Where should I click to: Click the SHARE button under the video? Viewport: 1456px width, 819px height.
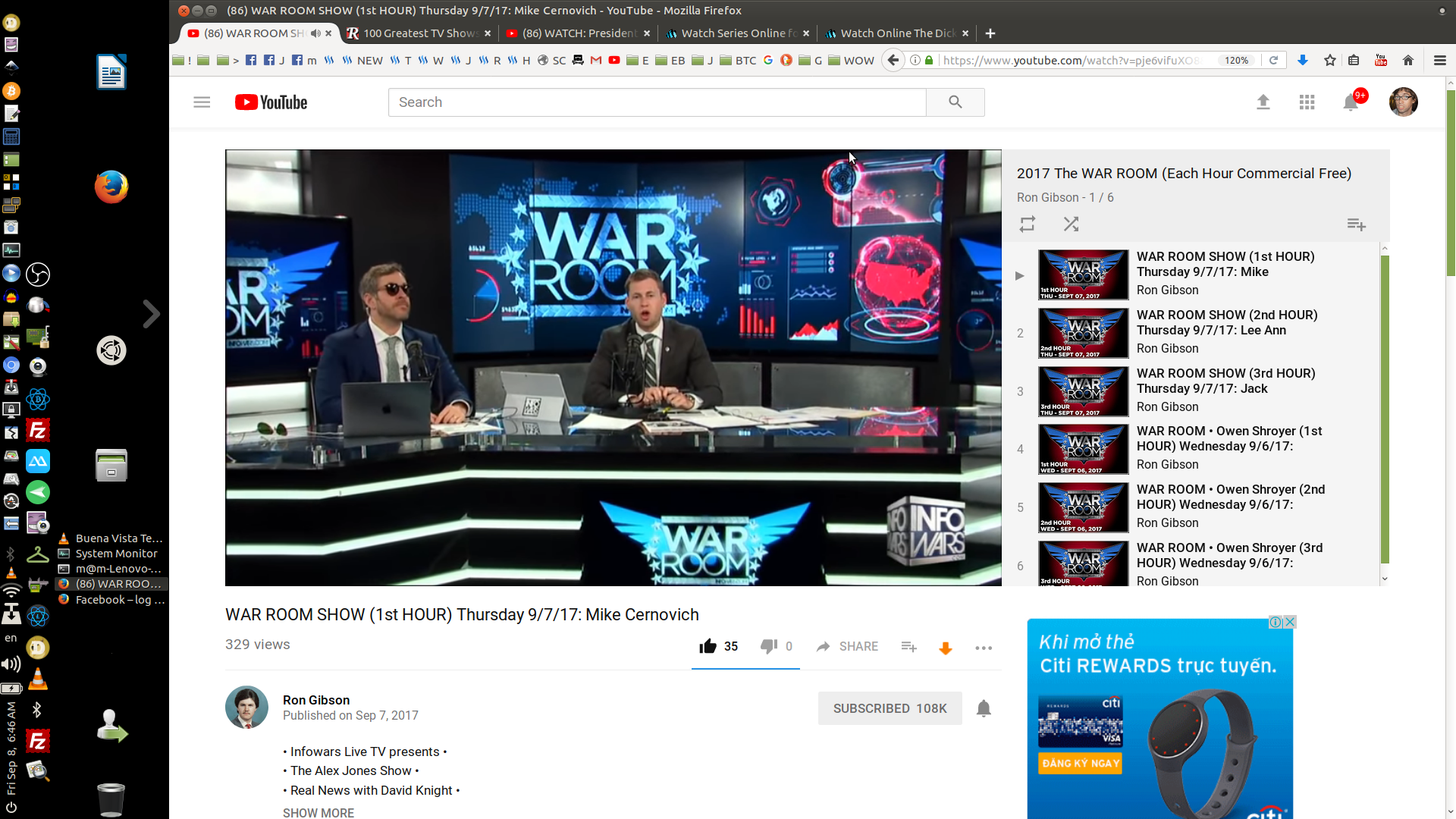(x=847, y=646)
